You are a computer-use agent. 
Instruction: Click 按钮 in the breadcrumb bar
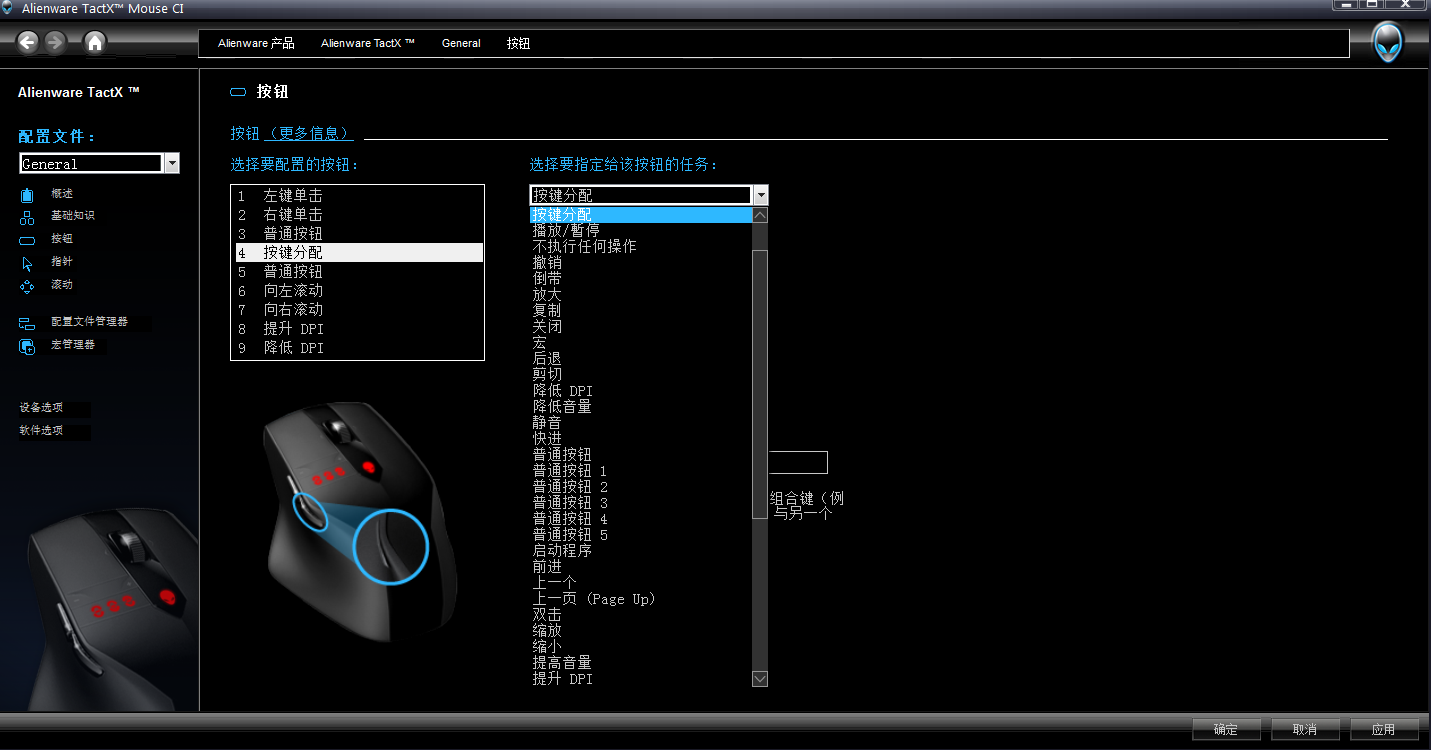click(x=518, y=44)
